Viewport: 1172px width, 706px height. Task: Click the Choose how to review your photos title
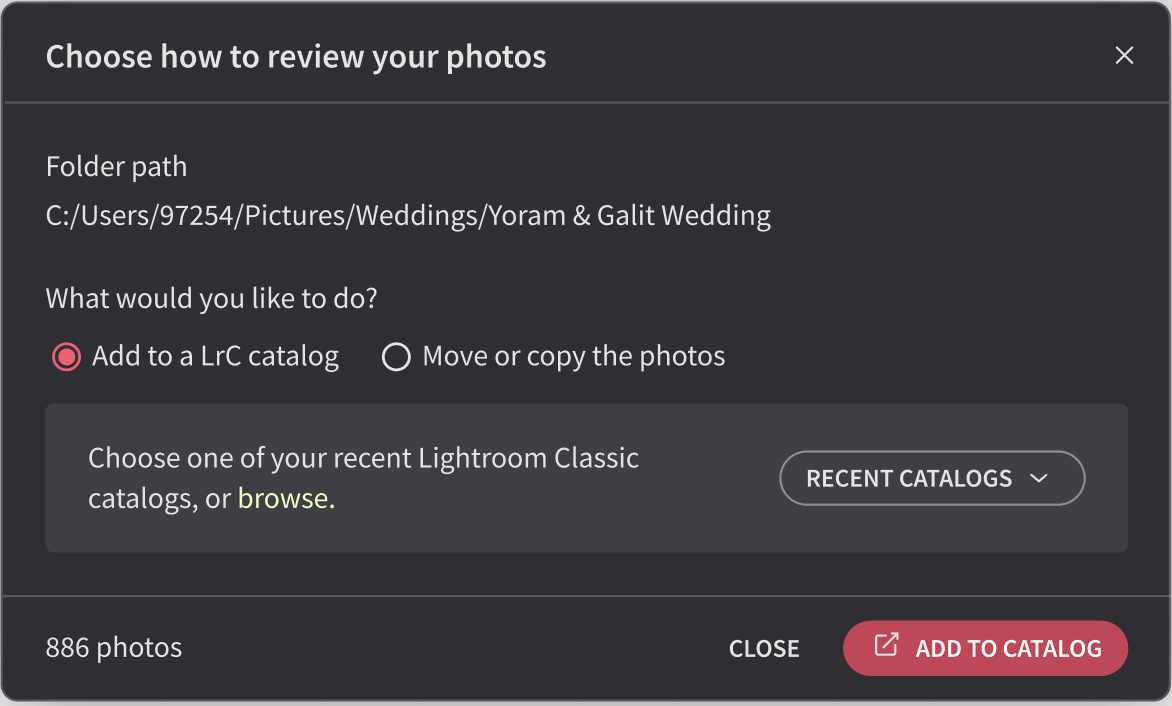296,57
